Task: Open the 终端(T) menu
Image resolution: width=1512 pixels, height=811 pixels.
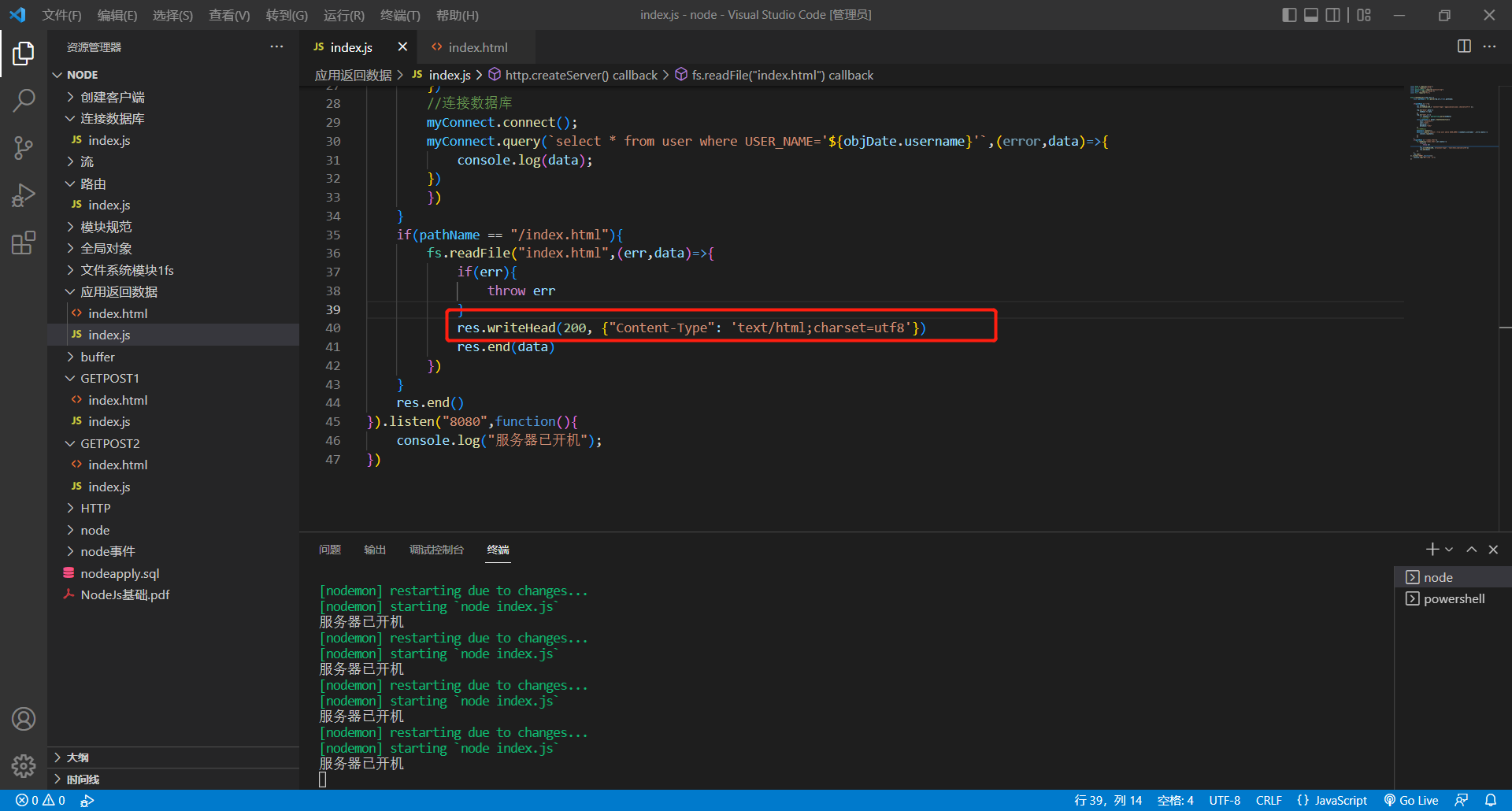Action: point(400,15)
